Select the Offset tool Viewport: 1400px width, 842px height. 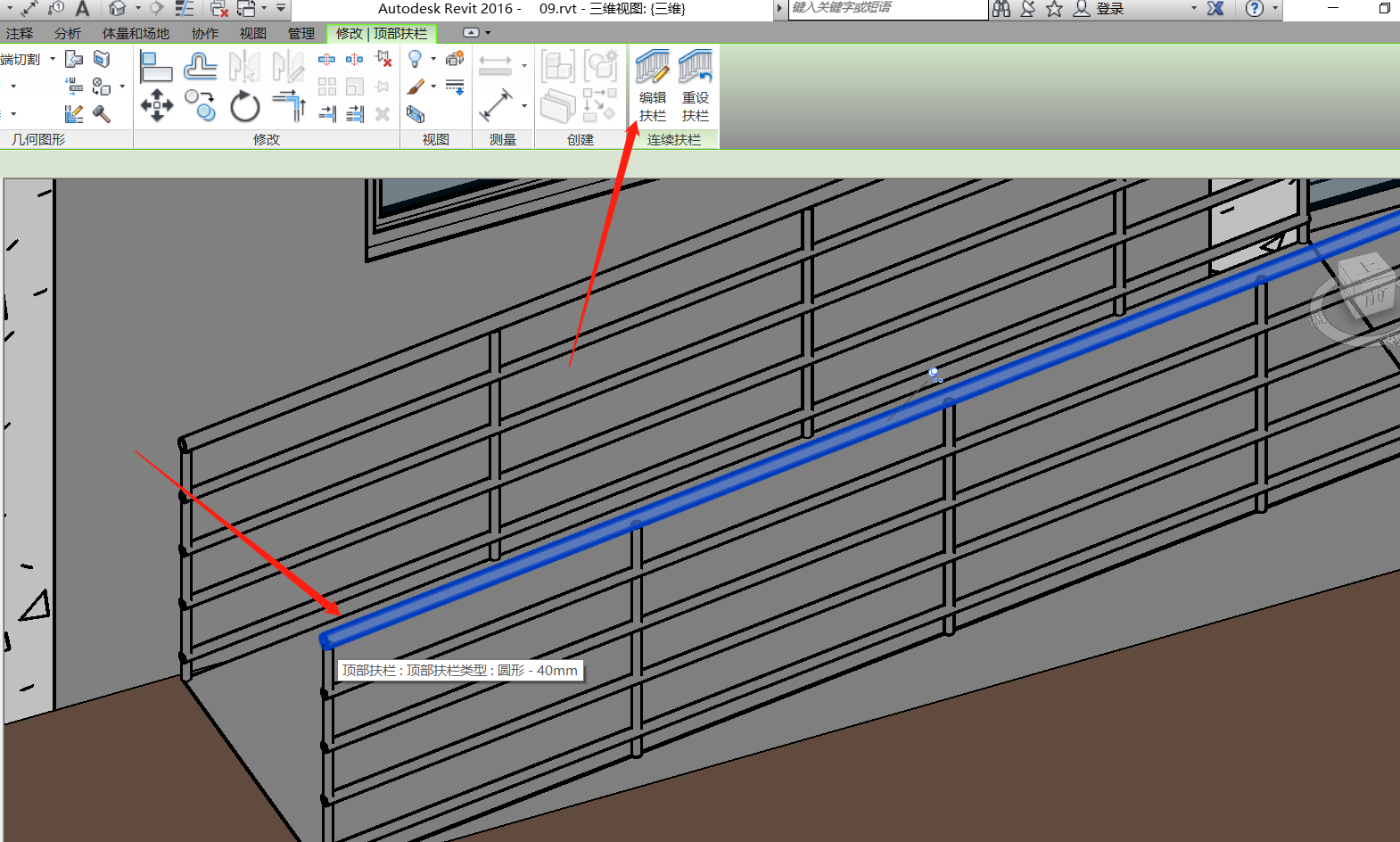(201, 67)
